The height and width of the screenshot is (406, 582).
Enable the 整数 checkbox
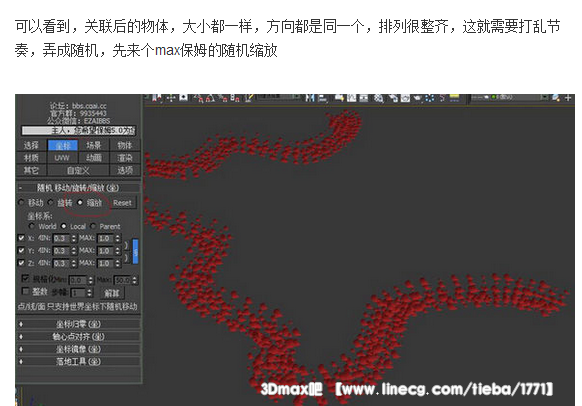tap(25, 291)
